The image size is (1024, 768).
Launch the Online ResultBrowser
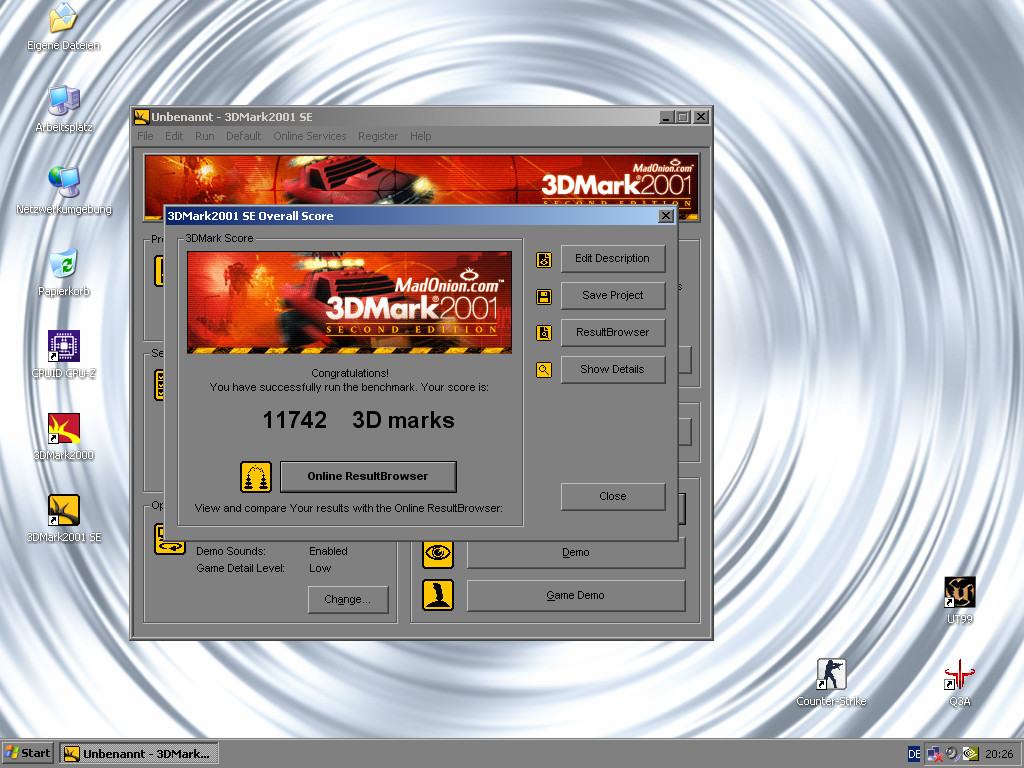(x=368, y=477)
